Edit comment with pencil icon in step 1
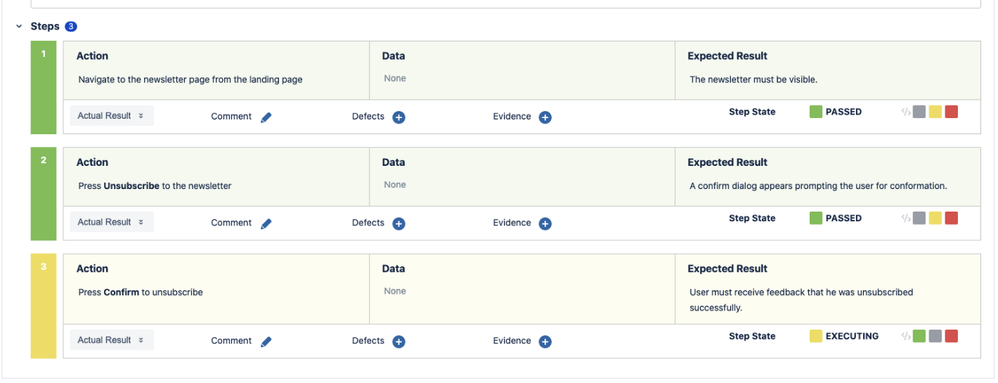 click(x=266, y=117)
